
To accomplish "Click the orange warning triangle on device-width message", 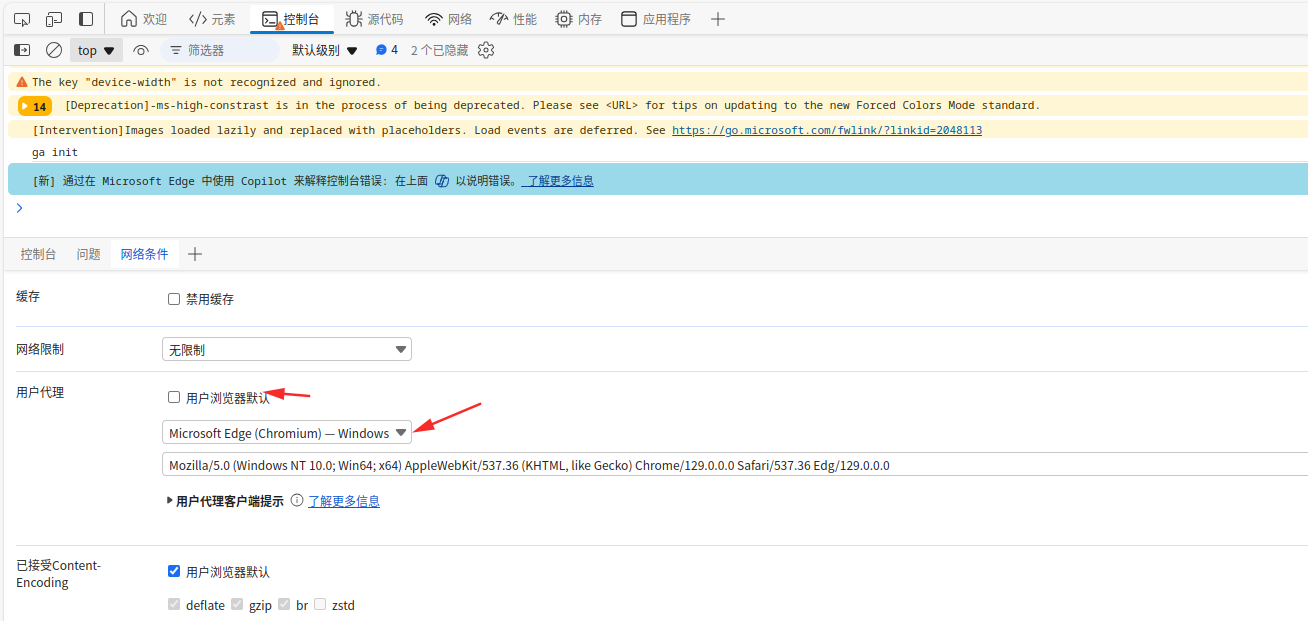I will (x=22, y=82).
